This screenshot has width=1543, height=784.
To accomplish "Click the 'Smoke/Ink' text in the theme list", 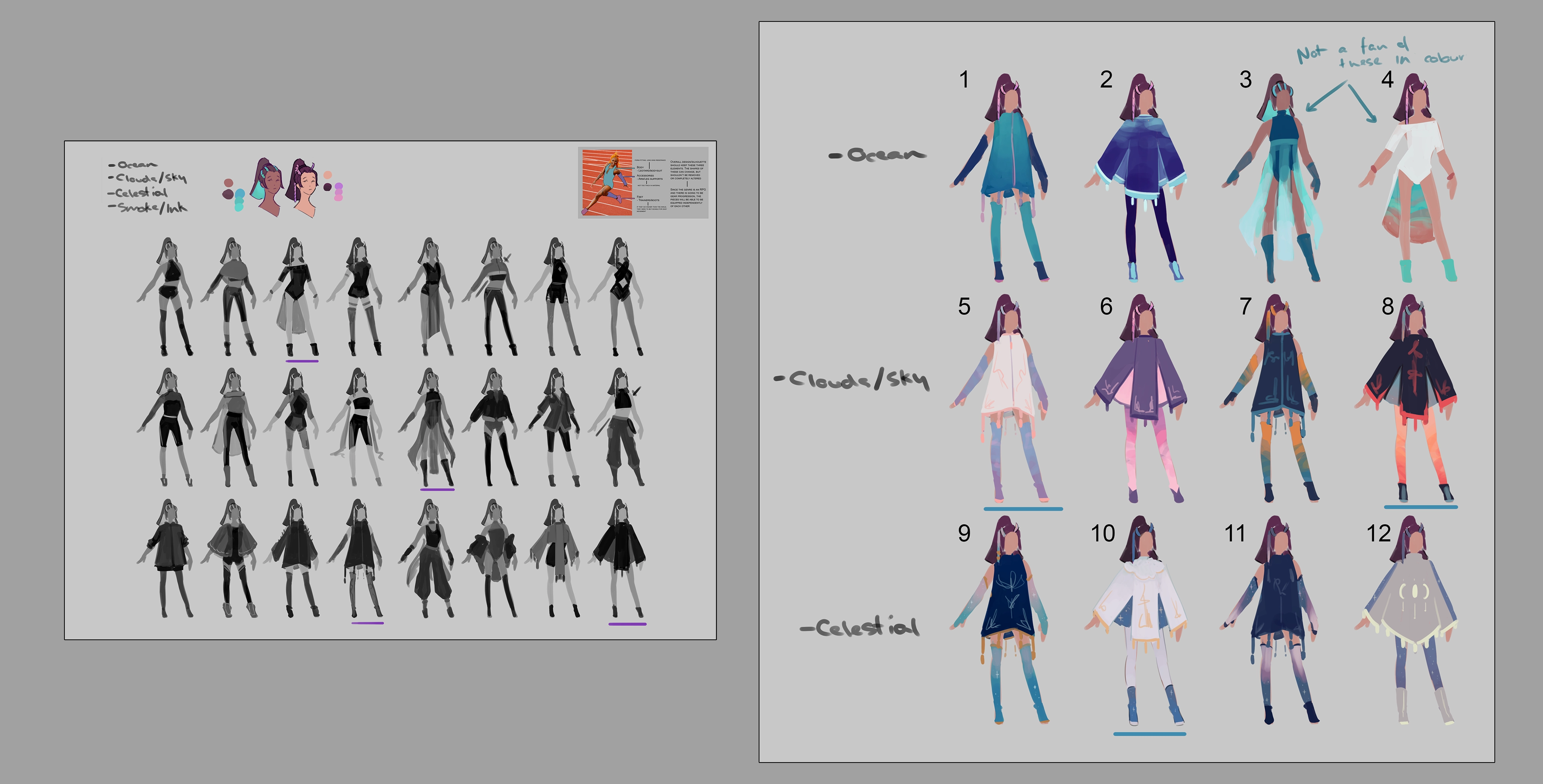I will pyautogui.click(x=148, y=207).
